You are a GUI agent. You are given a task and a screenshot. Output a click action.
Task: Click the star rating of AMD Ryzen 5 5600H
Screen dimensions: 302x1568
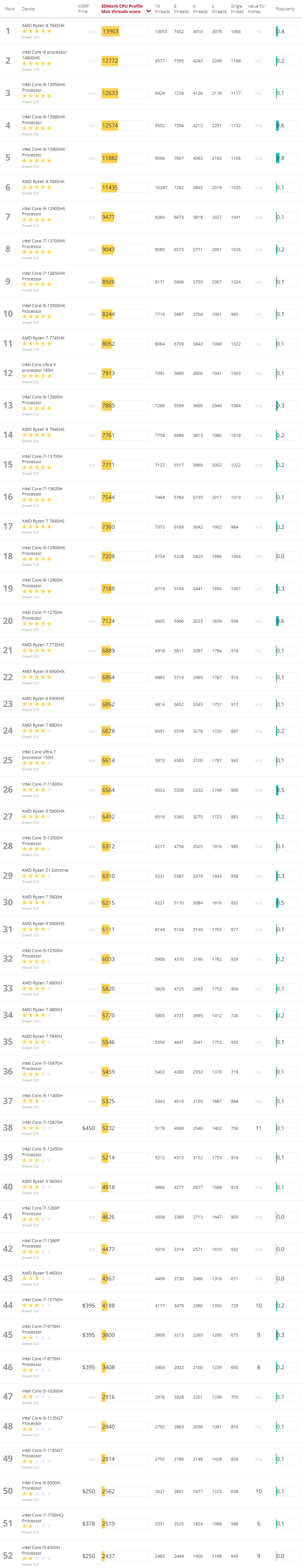(36, 1187)
